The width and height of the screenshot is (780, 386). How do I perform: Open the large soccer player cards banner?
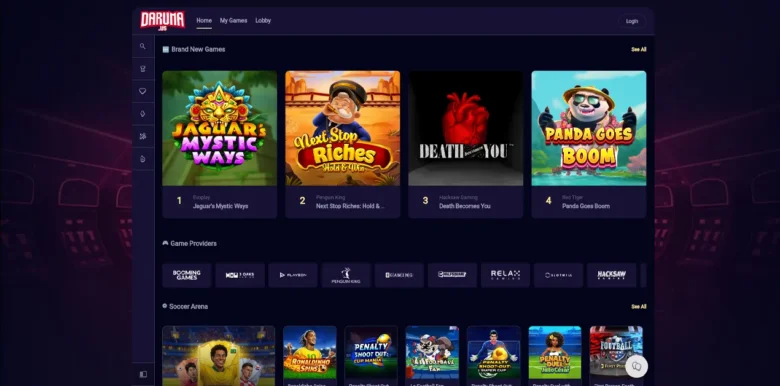(x=219, y=356)
